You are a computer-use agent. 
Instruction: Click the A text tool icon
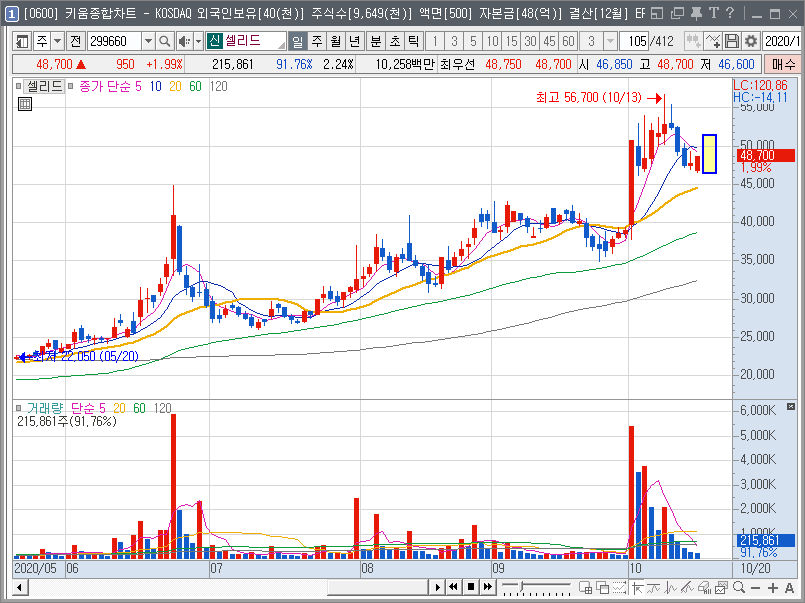click(790, 587)
